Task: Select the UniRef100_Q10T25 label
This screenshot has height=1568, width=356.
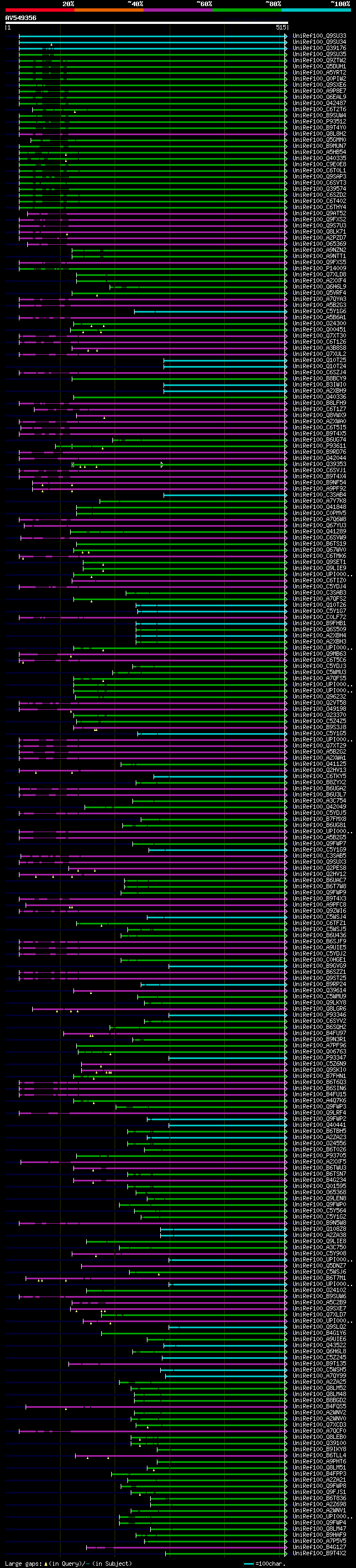Action: click(x=319, y=360)
